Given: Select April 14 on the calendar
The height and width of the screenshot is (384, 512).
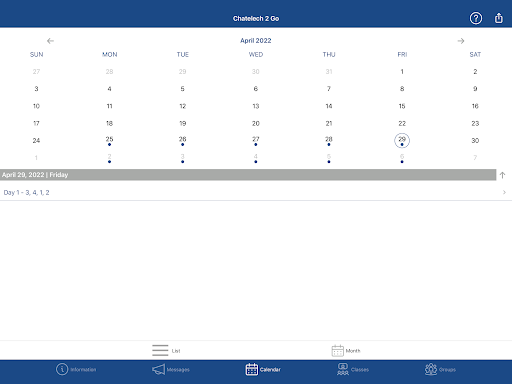Looking at the screenshot, I should [x=329, y=106].
